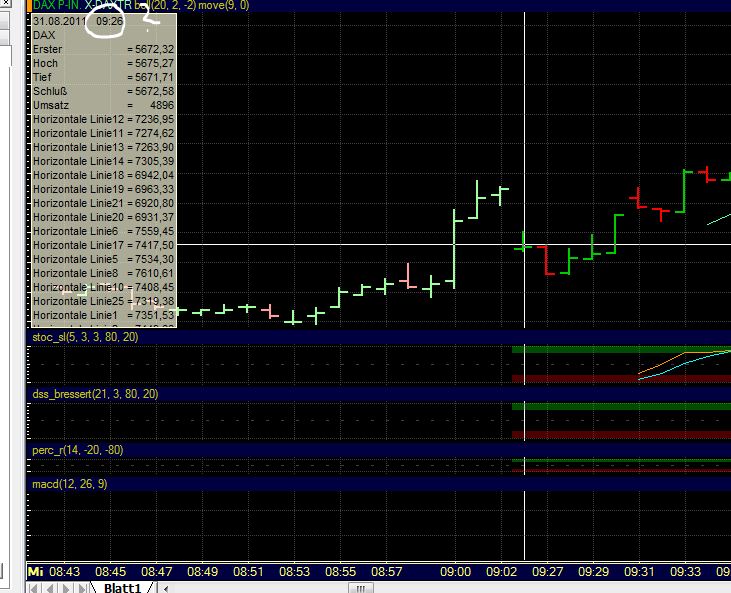Screen dimensions: 731x593
Task: Select Horizontale Linie11 row
Action: [103, 133]
